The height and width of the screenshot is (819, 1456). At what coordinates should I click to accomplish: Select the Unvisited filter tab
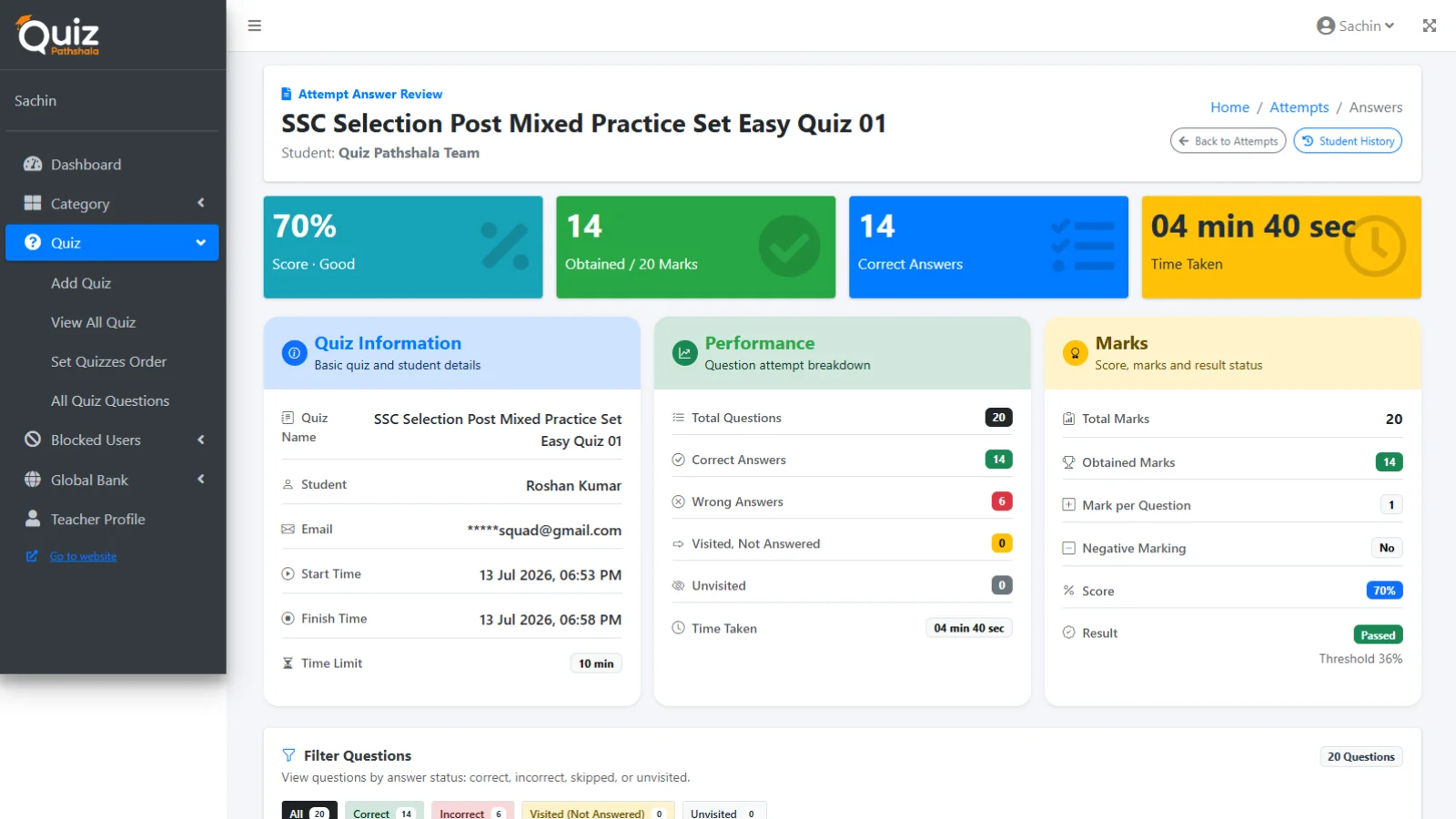pyautogui.click(x=724, y=814)
